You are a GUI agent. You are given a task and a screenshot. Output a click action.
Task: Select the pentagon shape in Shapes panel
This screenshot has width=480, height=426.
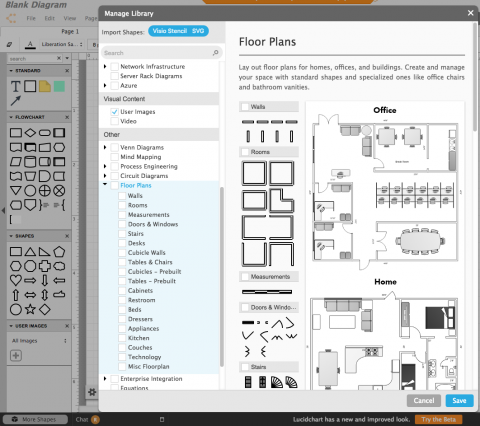click(x=59, y=252)
